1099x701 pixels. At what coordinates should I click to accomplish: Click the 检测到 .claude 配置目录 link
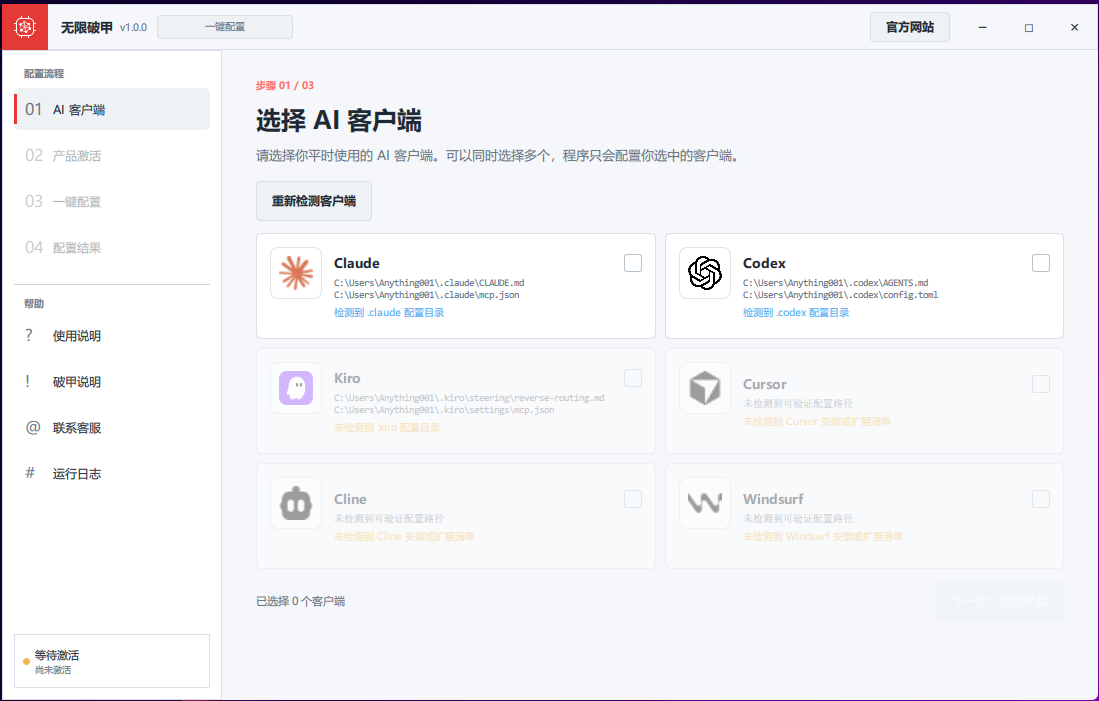point(389,313)
